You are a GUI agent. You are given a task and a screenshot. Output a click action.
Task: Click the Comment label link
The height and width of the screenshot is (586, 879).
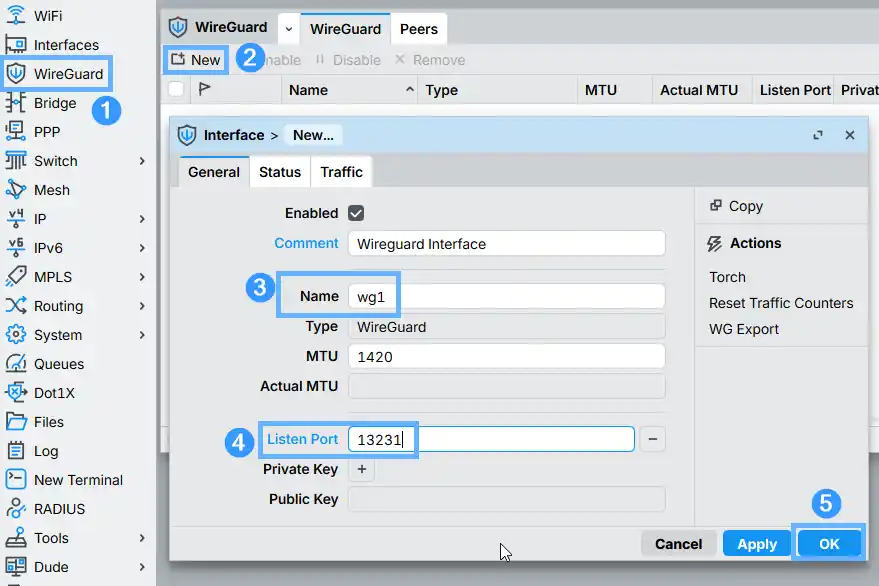coord(306,243)
